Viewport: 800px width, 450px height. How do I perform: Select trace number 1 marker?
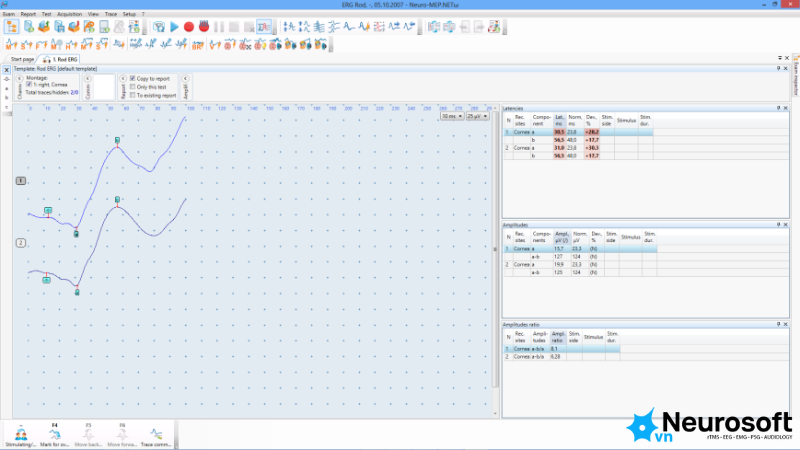coord(21,181)
